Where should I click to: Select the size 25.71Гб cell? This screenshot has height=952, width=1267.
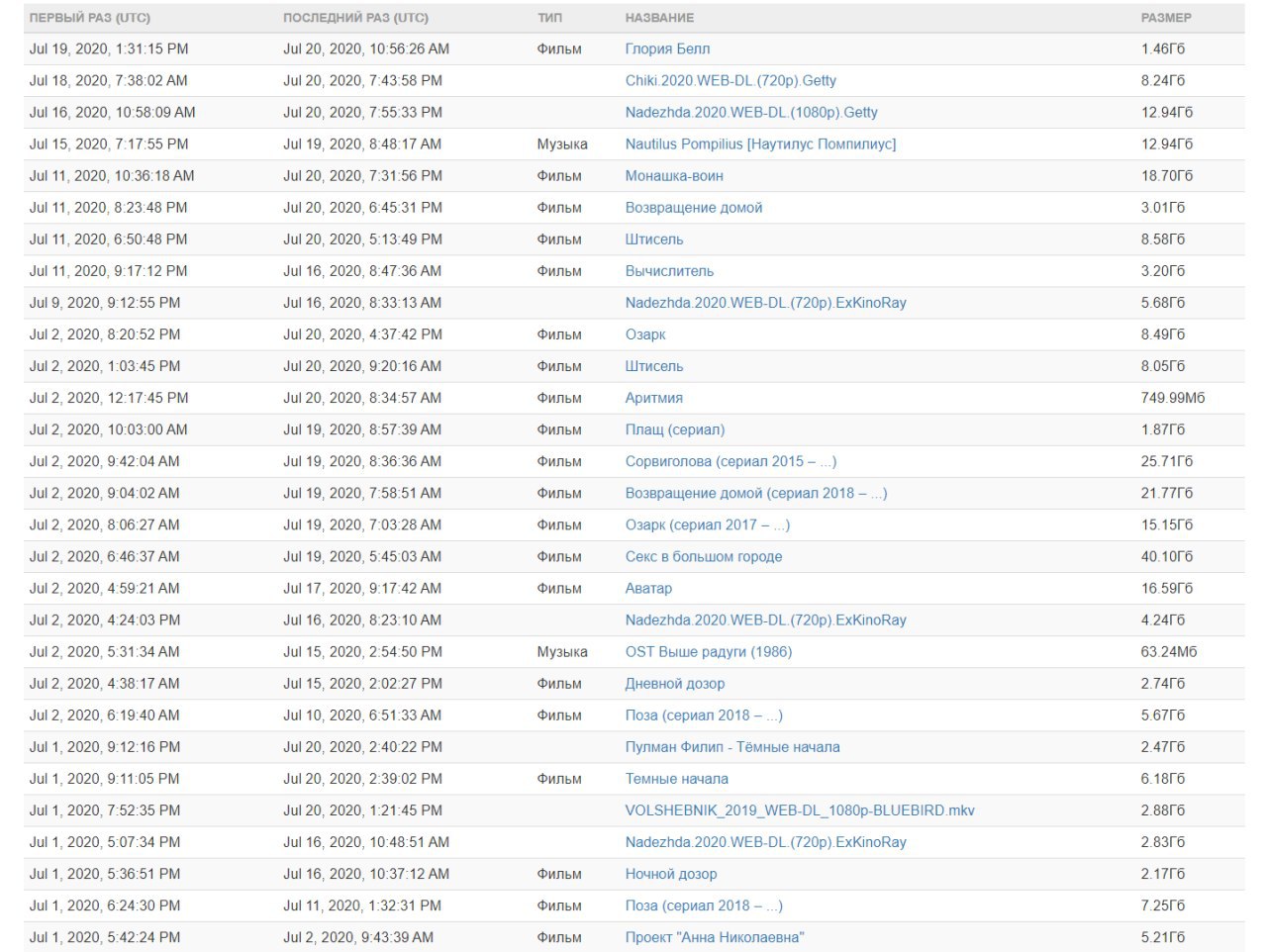click(1167, 460)
